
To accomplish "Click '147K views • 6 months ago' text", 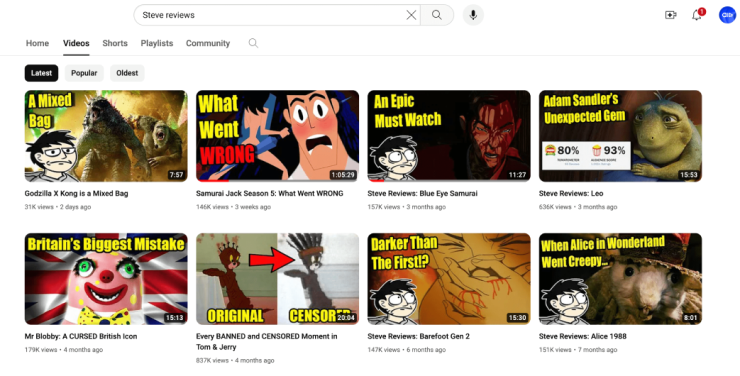I will [x=407, y=350].
